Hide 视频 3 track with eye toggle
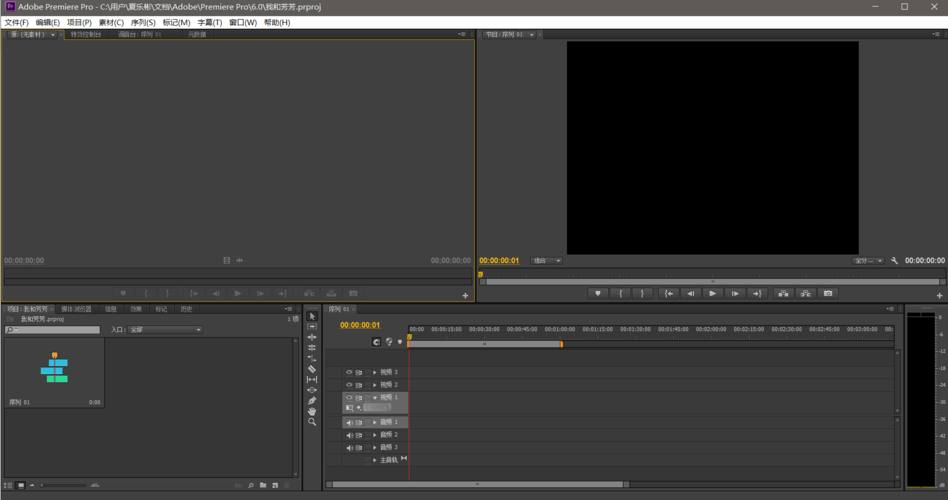 coord(349,372)
